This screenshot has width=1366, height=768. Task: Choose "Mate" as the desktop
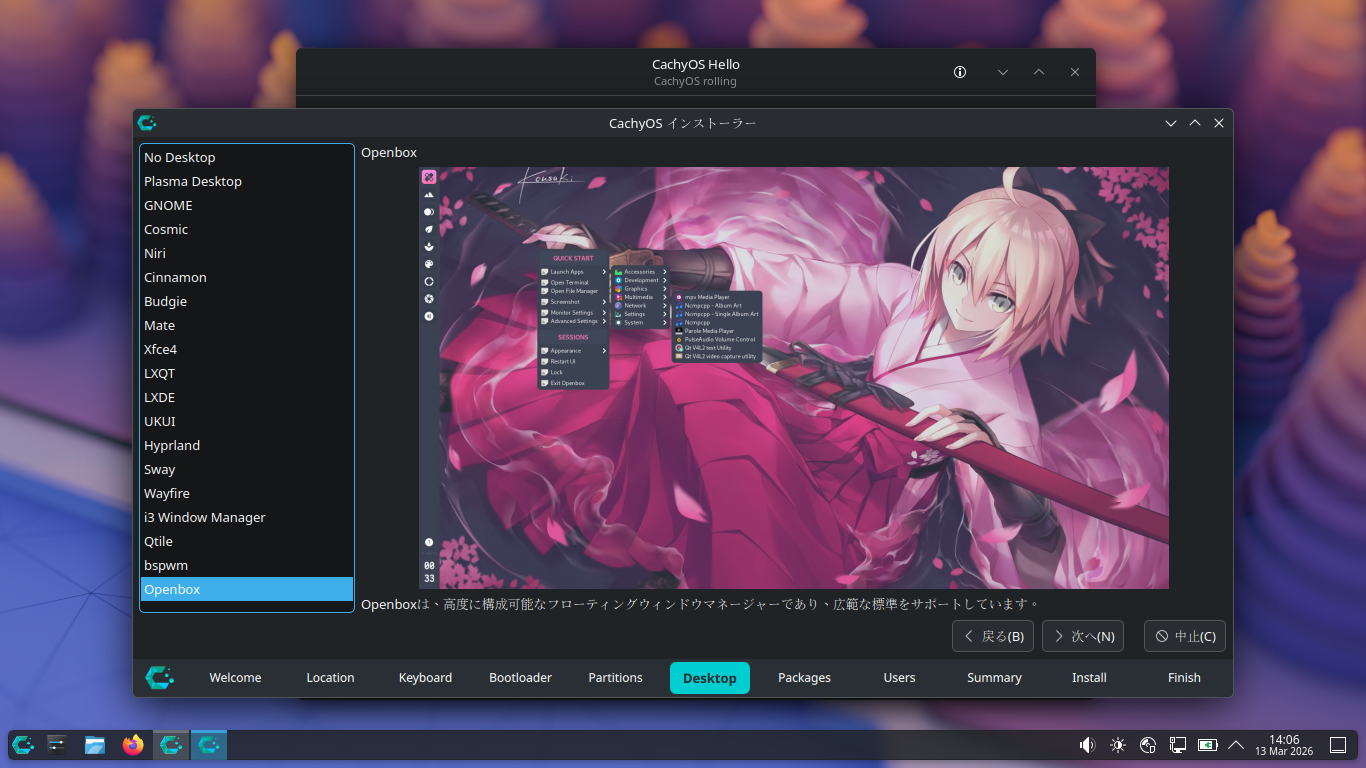pos(247,325)
